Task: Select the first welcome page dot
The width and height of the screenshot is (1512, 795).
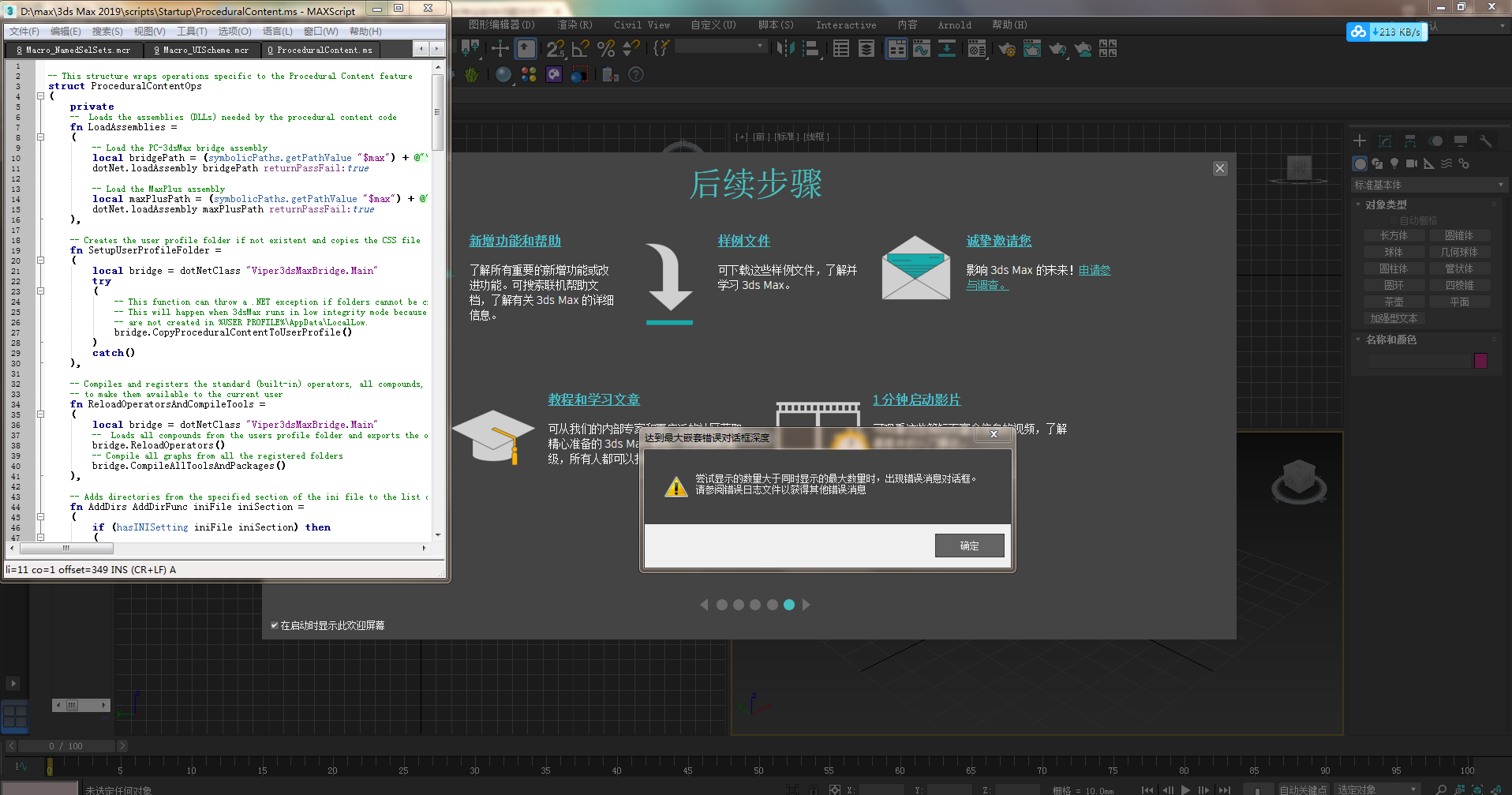Action: [x=721, y=605]
